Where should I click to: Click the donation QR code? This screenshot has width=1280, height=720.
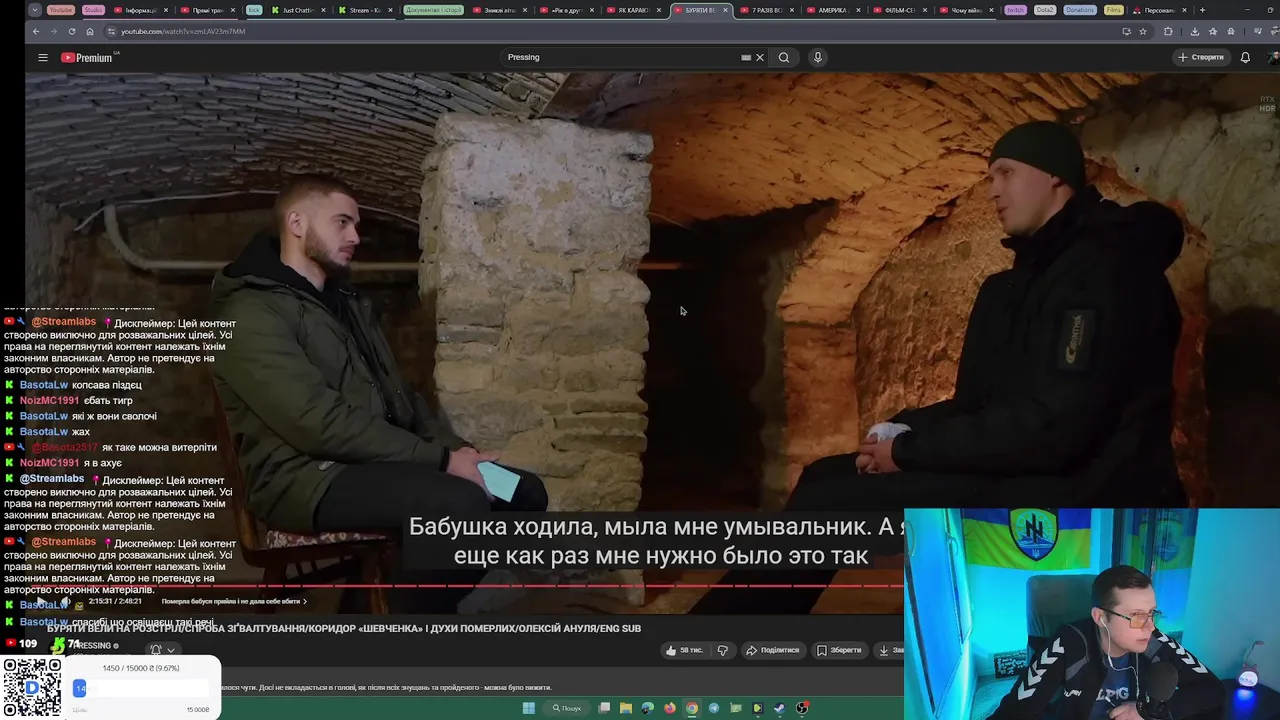point(32,688)
